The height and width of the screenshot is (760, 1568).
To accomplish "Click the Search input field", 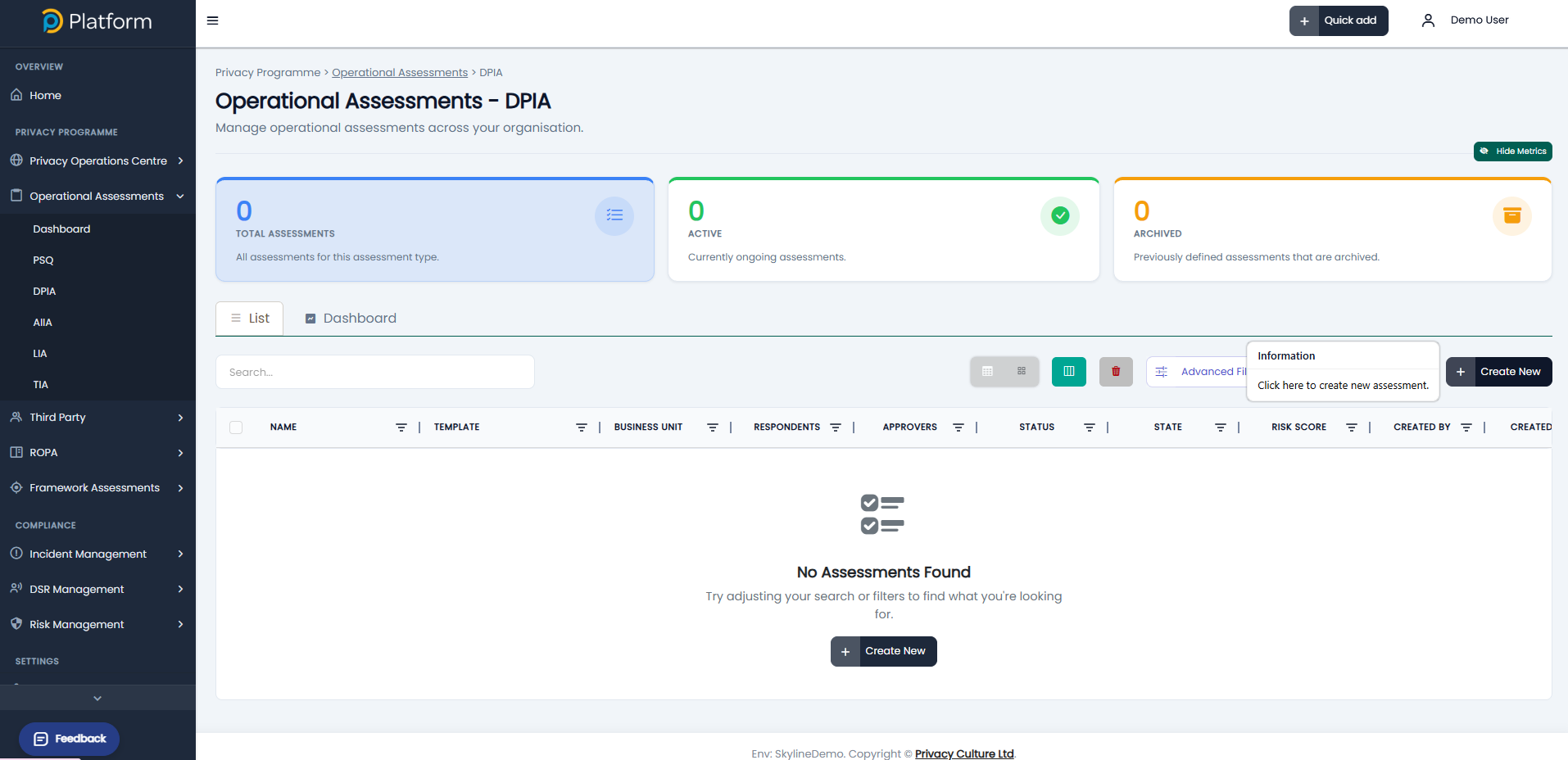I will [x=375, y=372].
